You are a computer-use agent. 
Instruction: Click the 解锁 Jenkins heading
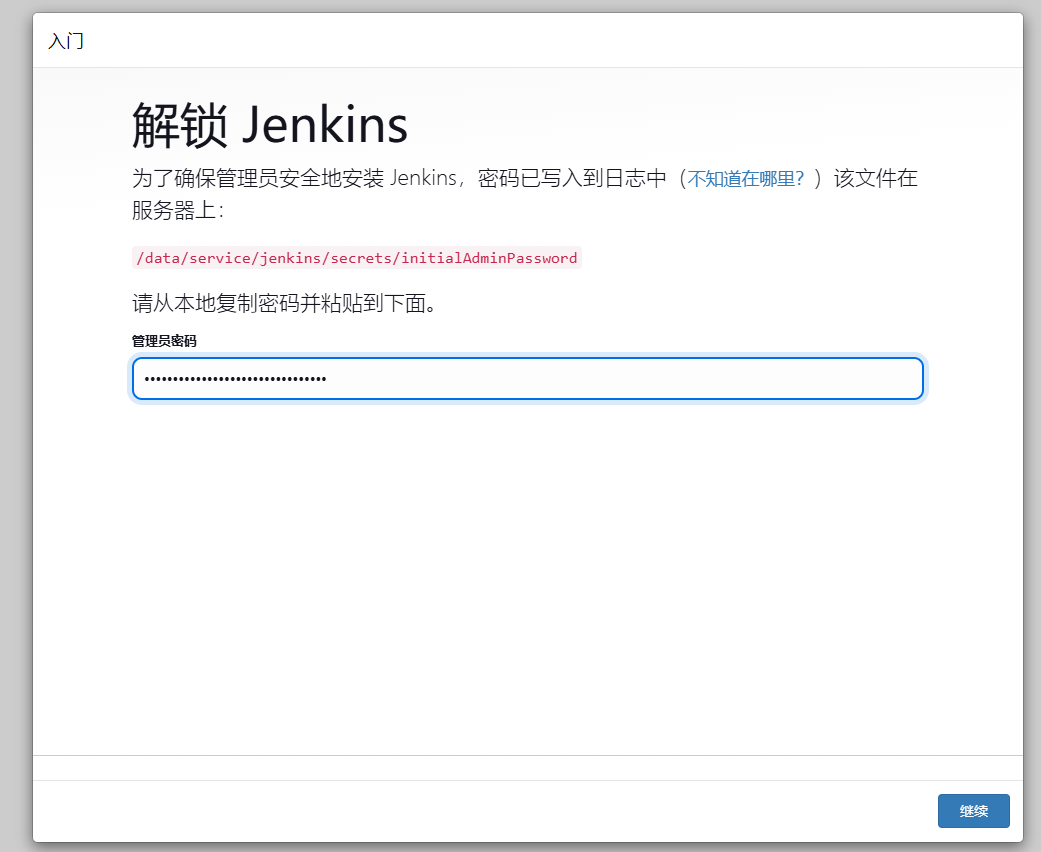tap(270, 126)
